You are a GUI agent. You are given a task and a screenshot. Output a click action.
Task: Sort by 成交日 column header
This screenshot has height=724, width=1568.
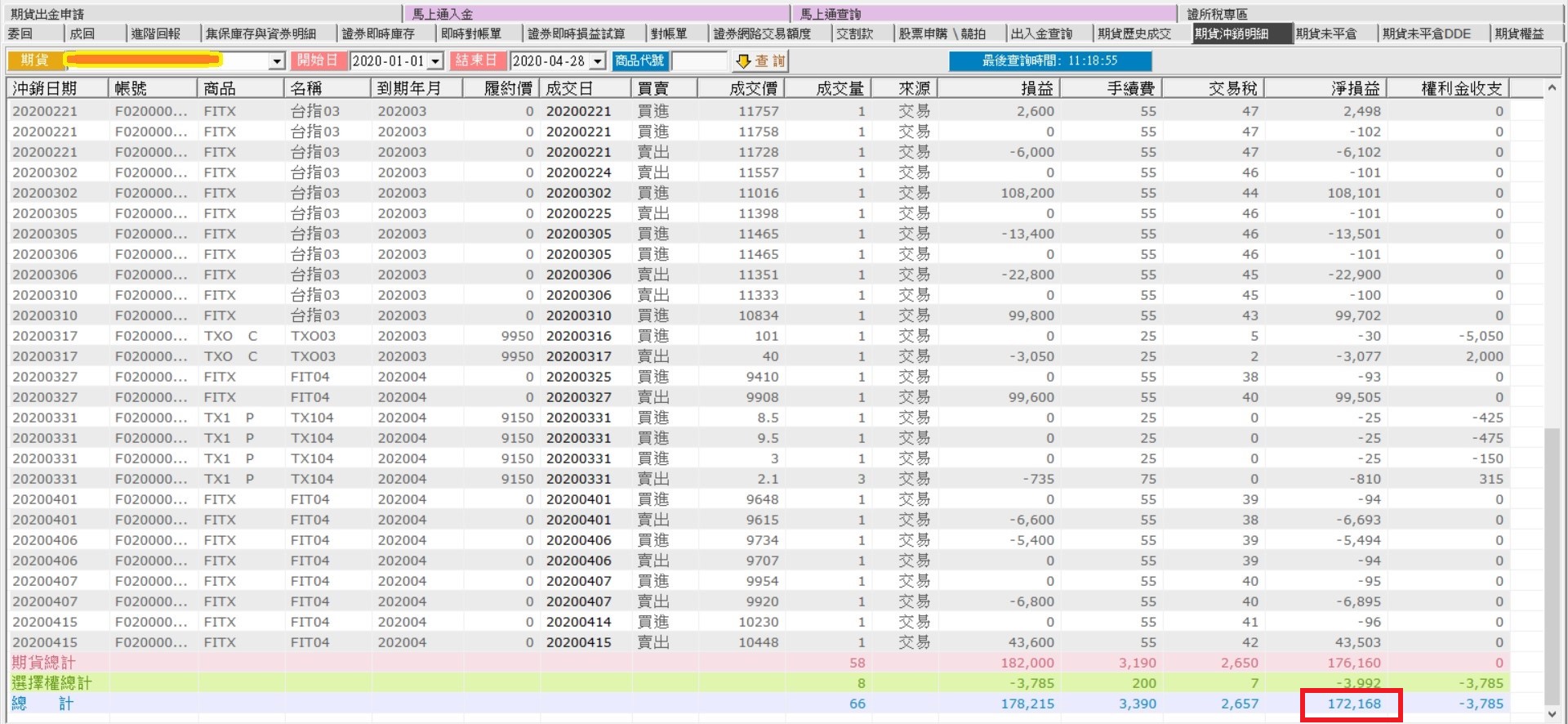pyautogui.click(x=586, y=88)
